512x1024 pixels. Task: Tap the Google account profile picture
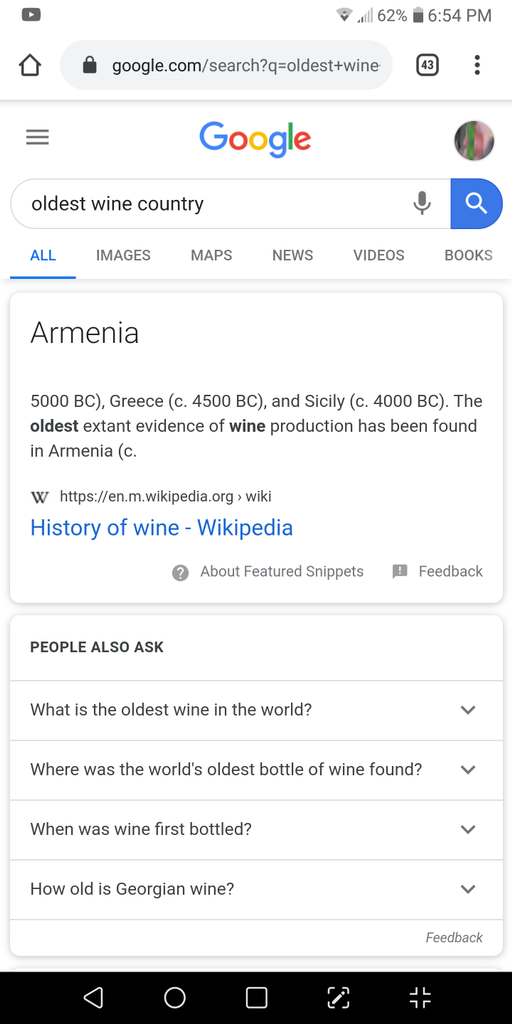474,140
